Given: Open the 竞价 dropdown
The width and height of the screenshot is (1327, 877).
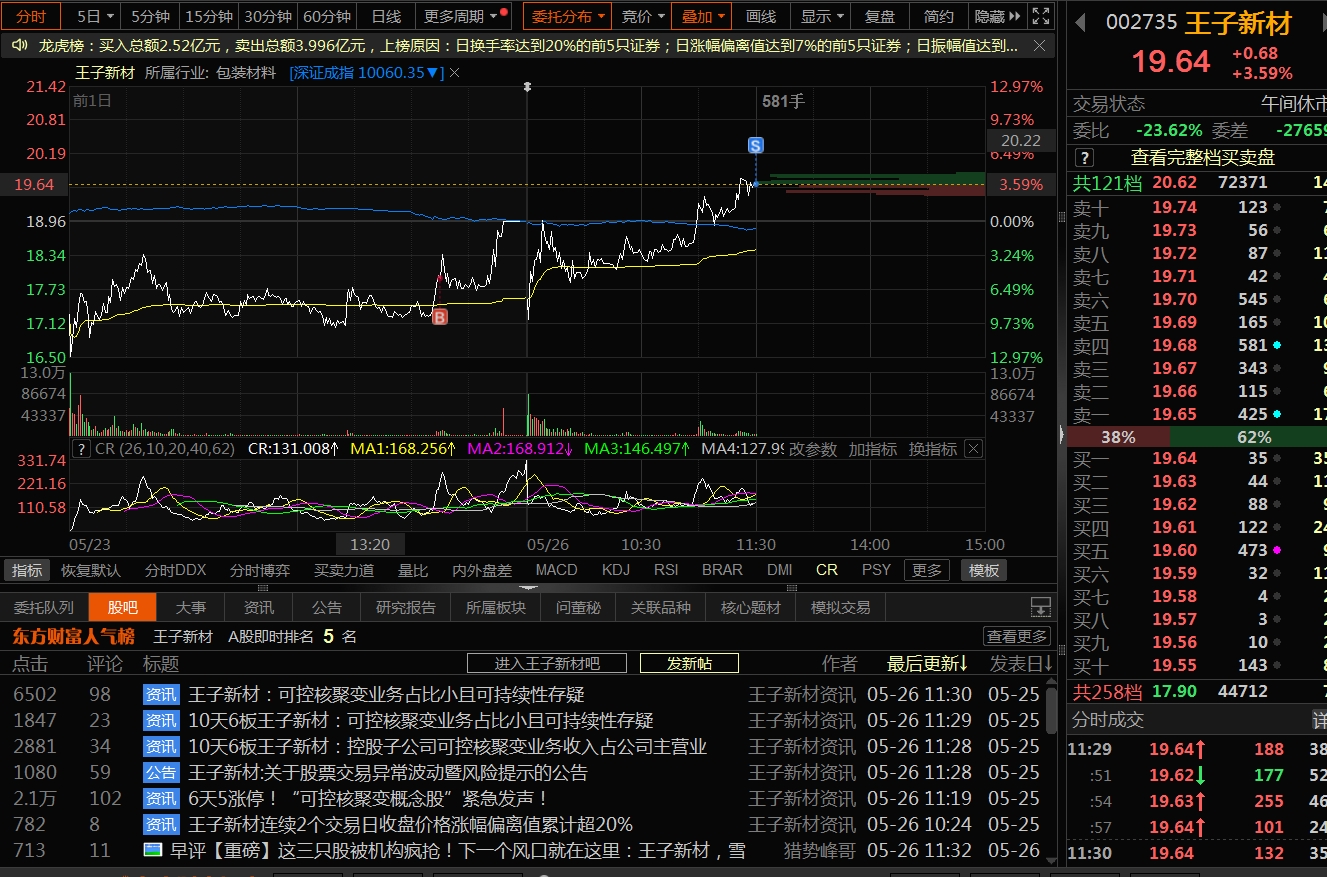Looking at the screenshot, I should (643, 16).
